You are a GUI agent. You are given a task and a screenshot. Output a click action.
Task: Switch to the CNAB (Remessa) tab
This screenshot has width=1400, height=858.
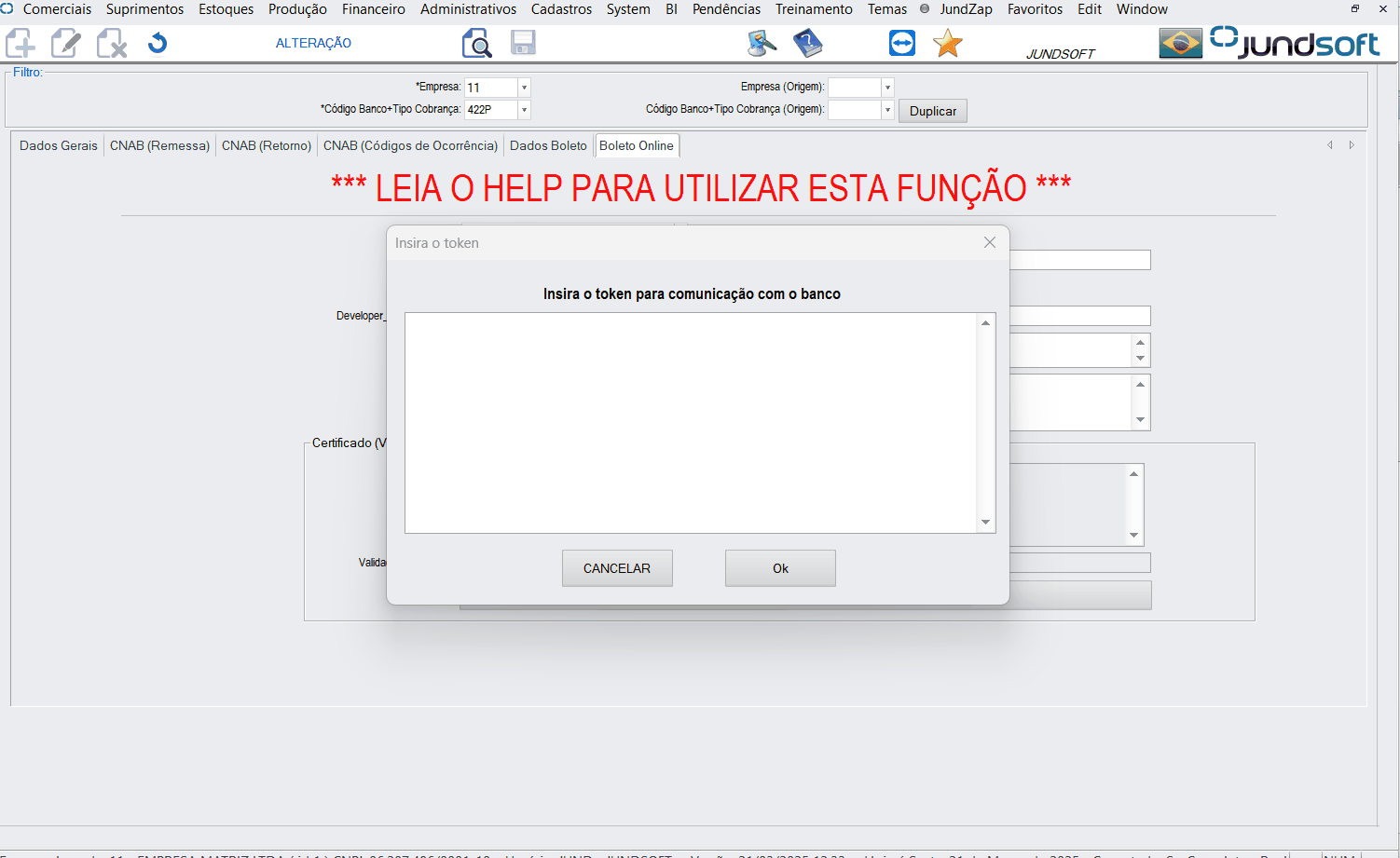click(159, 145)
